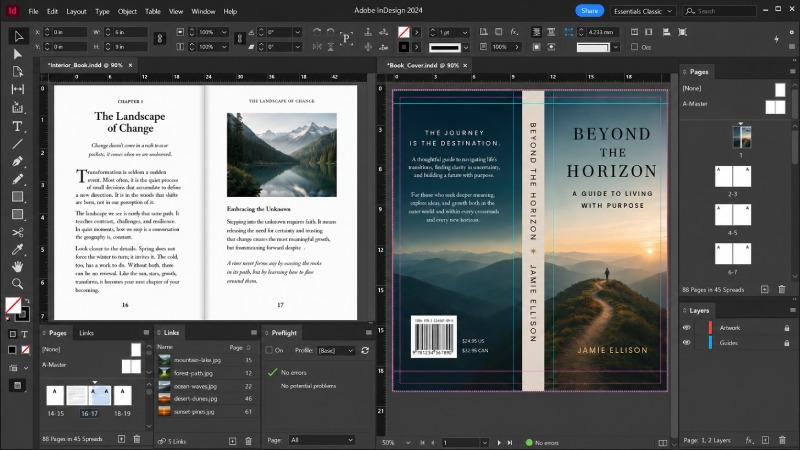Select the A-Master row in right Pages panel
This screenshot has width=800, height=450.
pyautogui.click(x=734, y=105)
